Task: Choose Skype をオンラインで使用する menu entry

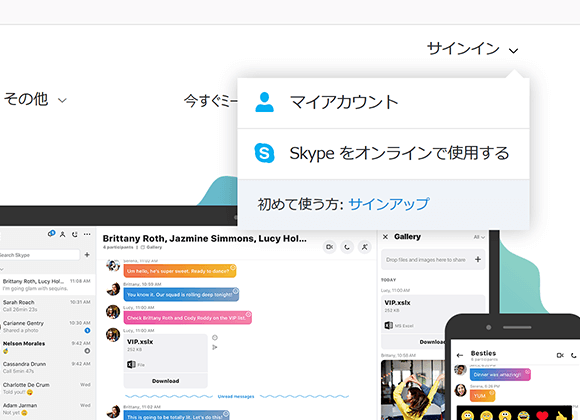Action: point(383,153)
